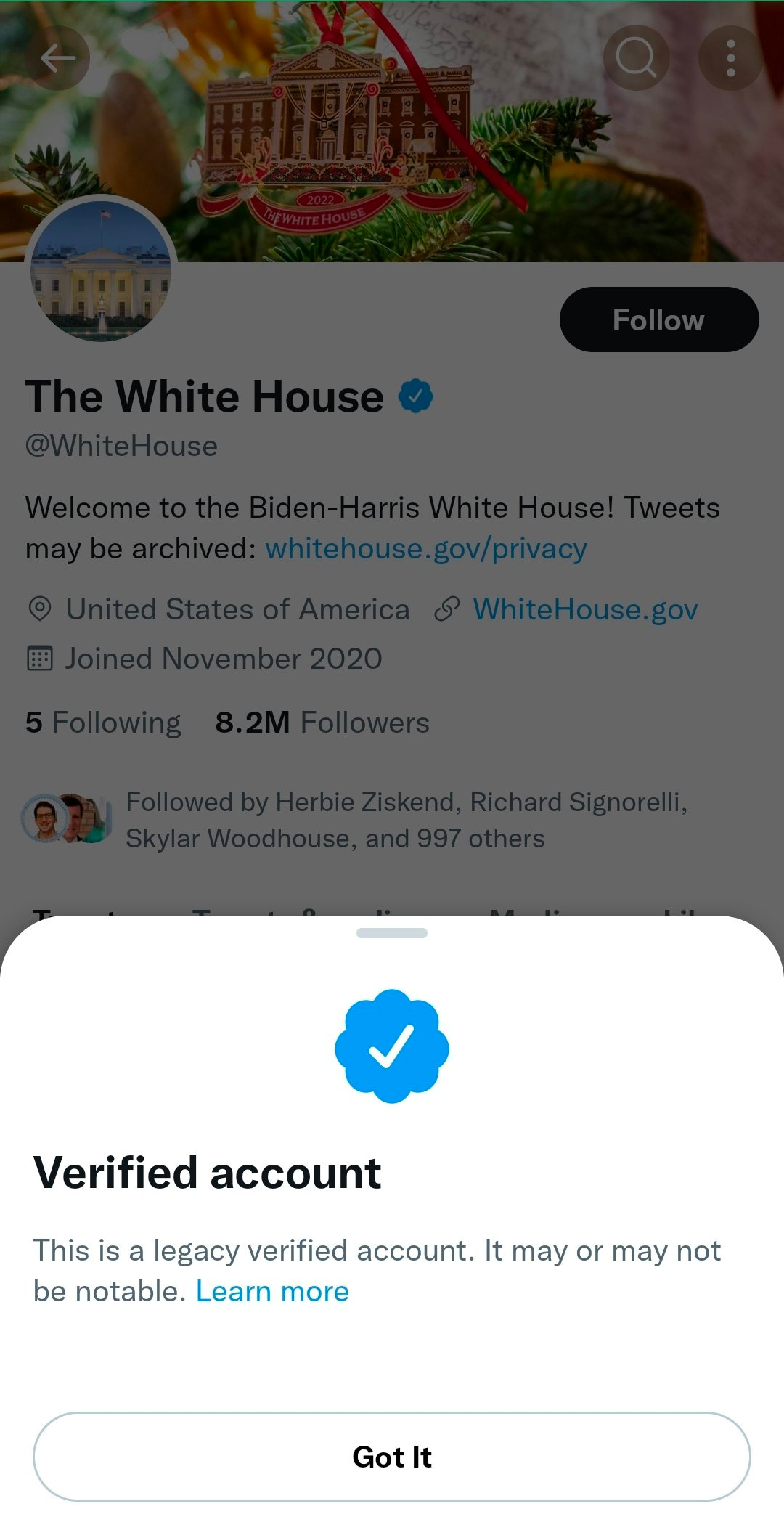
Task: Open the whitehouse.gov/privacy link
Action: (x=426, y=549)
